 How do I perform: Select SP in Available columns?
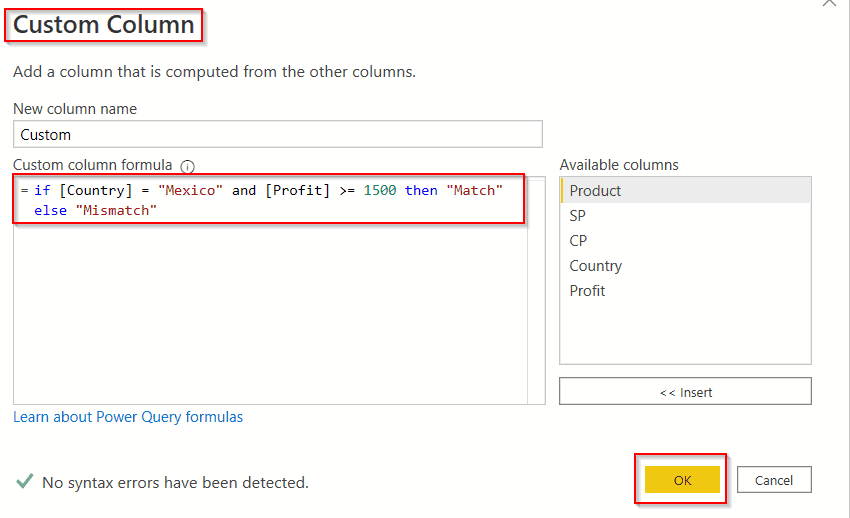coord(685,216)
